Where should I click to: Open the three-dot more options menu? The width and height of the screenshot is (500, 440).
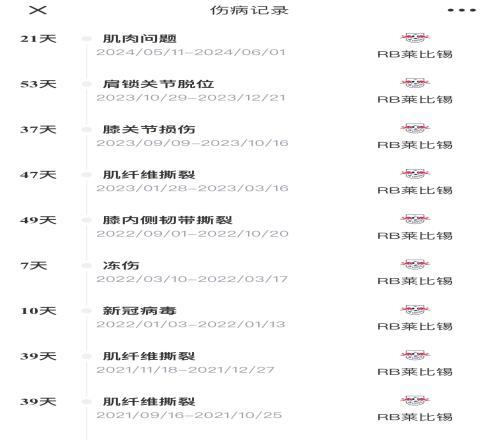462,10
